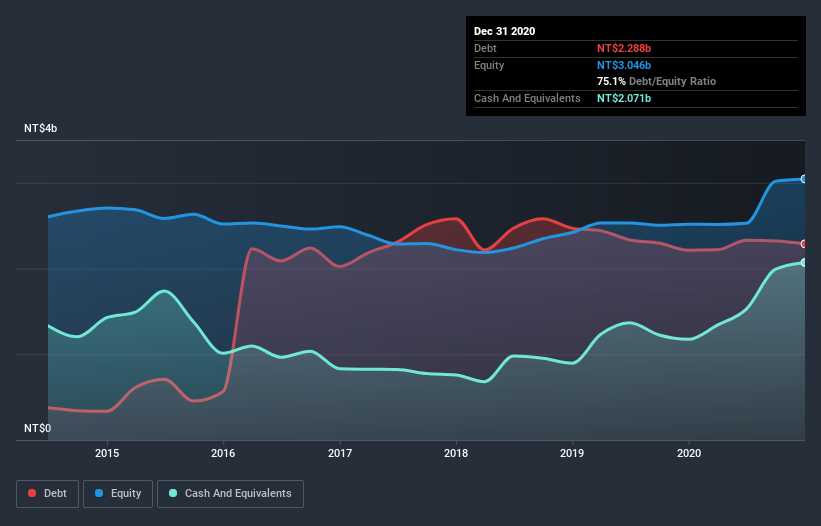Select the blue Equity endpoint marker
821x526 pixels.
tap(804, 179)
